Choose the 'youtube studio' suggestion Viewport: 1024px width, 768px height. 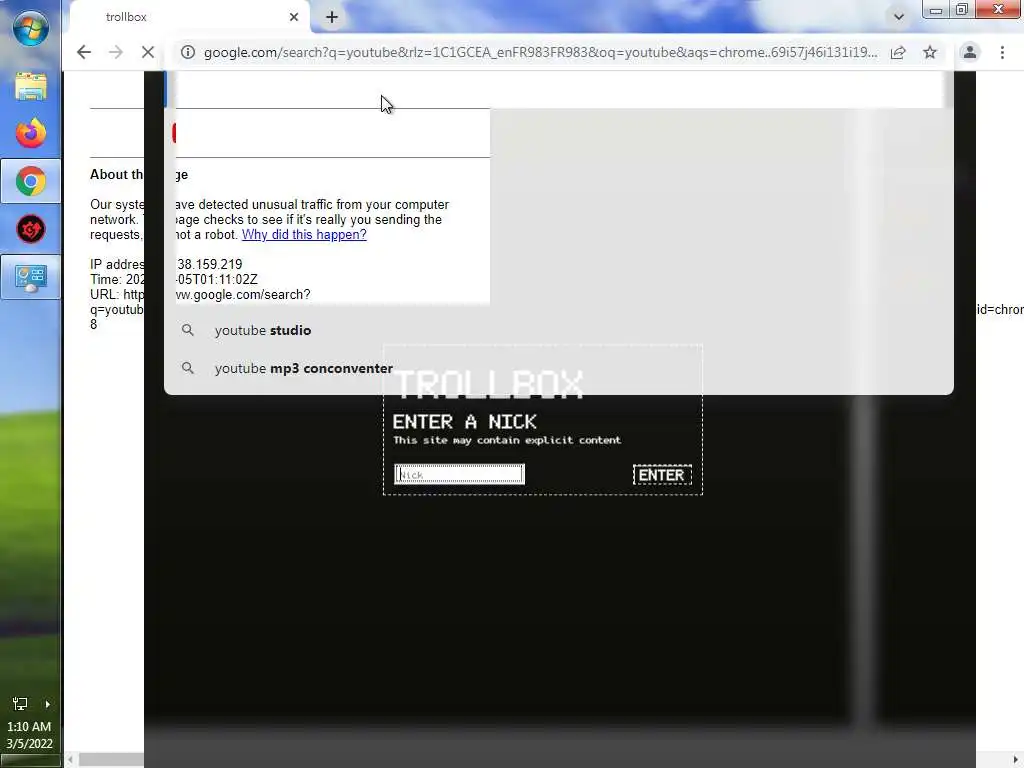pos(263,330)
